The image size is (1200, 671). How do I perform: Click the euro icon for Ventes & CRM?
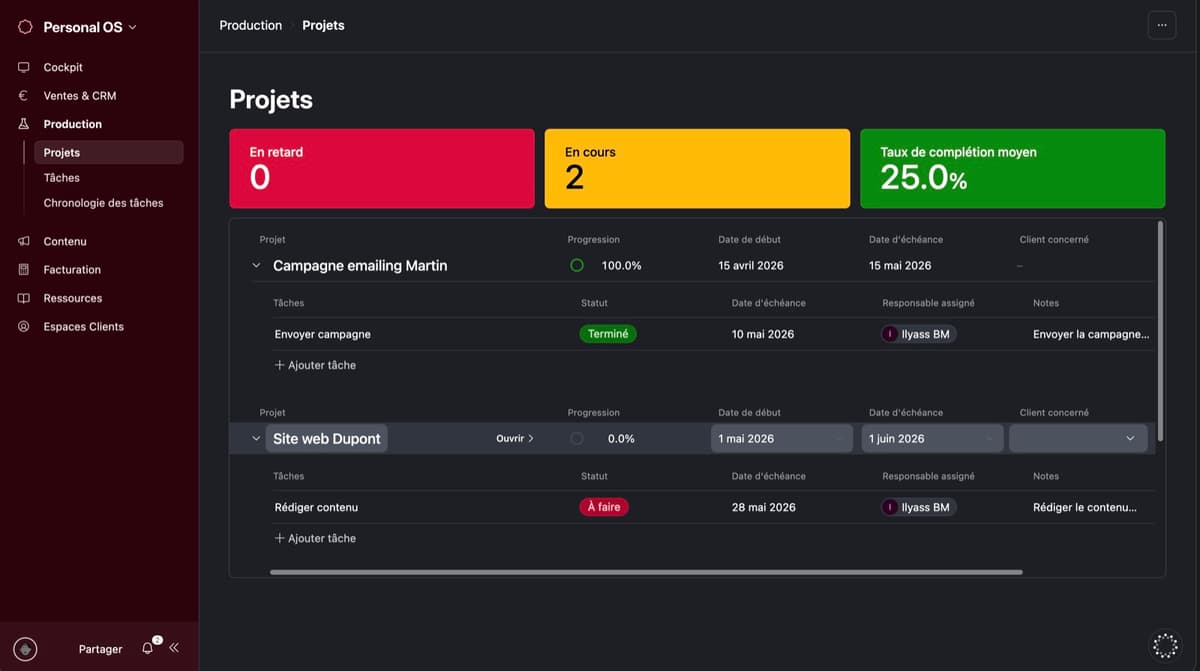point(24,96)
